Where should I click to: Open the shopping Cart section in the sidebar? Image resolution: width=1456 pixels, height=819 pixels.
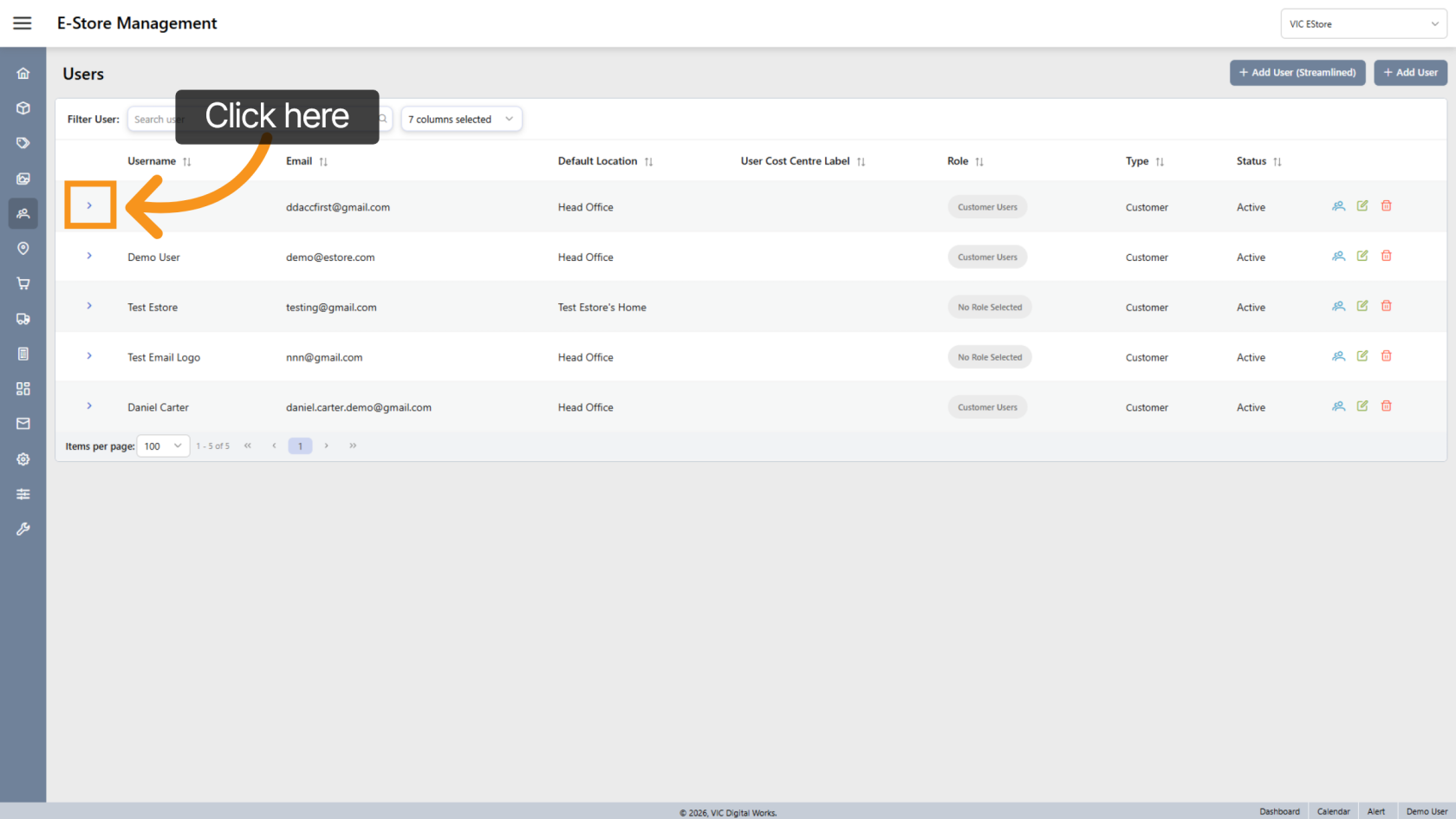(23, 283)
